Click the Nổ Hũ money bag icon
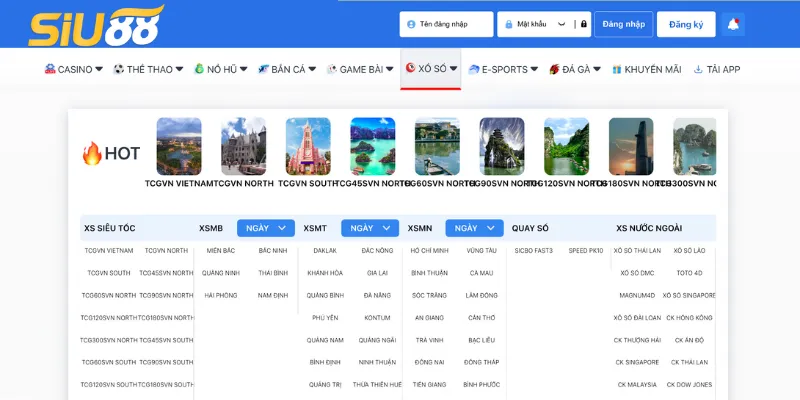Image resolution: width=800 pixels, height=400 pixels. tap(199, 69)
